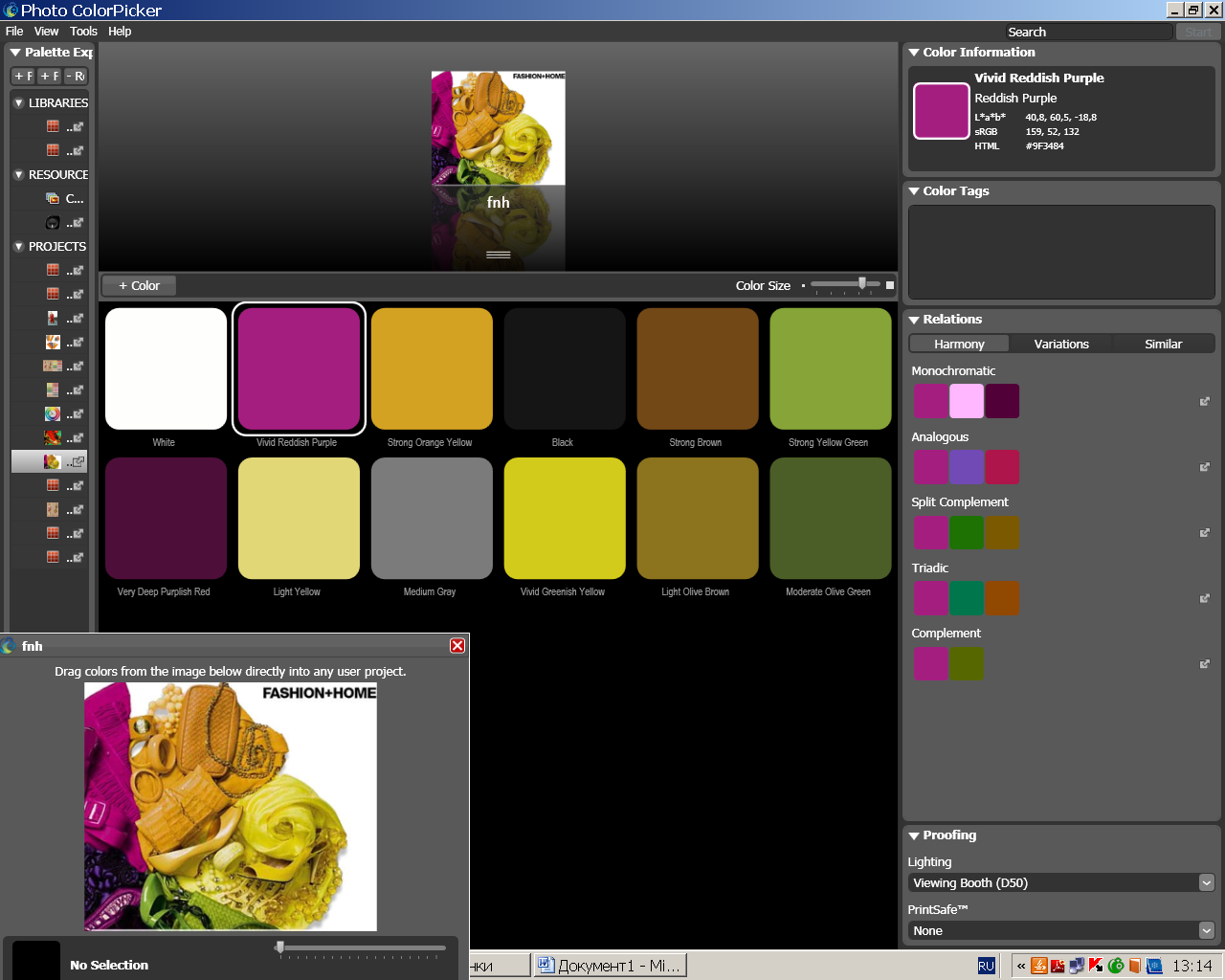Pop out the Triadic harmony row
The width and height of the screenshot is (1225, 980).
pyautogui.click(x=1205, y=598)
